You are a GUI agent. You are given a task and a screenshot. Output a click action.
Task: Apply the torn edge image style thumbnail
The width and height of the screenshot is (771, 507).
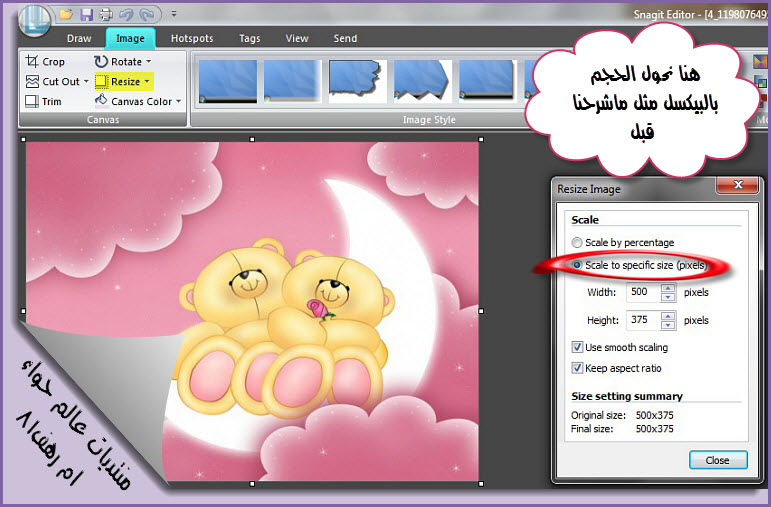pyautogui.click(x=357, y=81)
